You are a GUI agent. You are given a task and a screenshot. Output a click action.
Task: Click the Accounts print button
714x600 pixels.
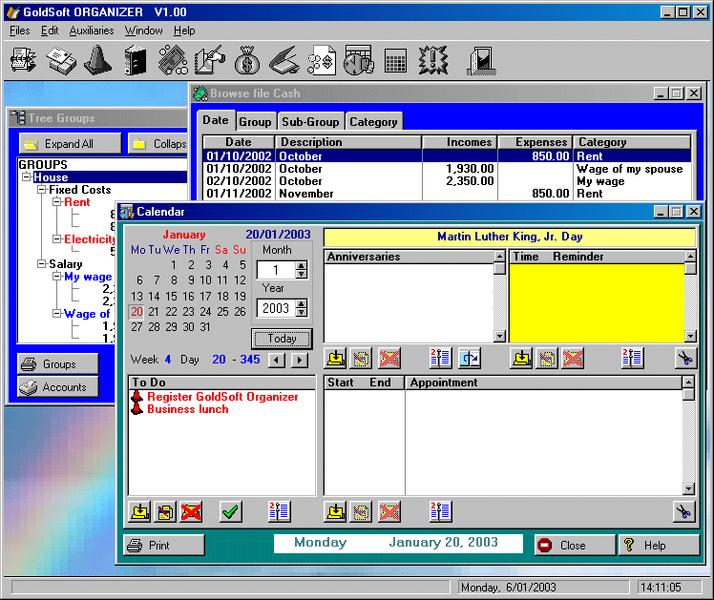pyautogui.click(x=58, y=387)
